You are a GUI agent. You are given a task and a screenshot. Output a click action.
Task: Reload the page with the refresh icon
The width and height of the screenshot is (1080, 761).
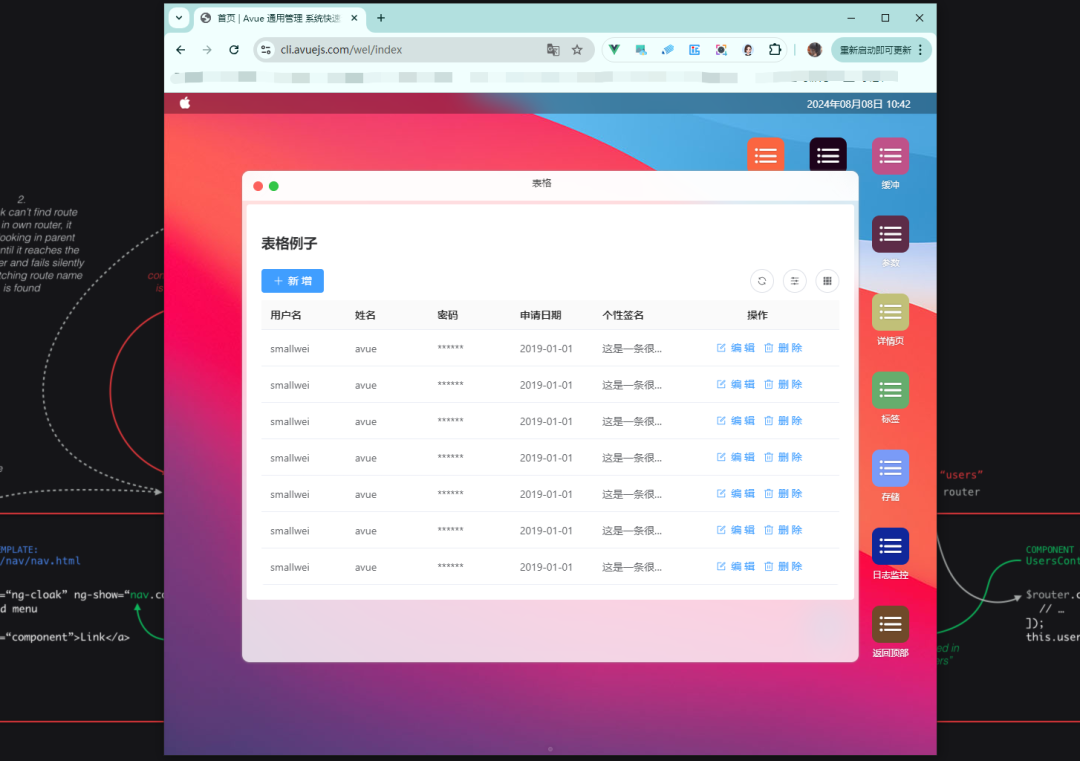click(x=234, y=50)
